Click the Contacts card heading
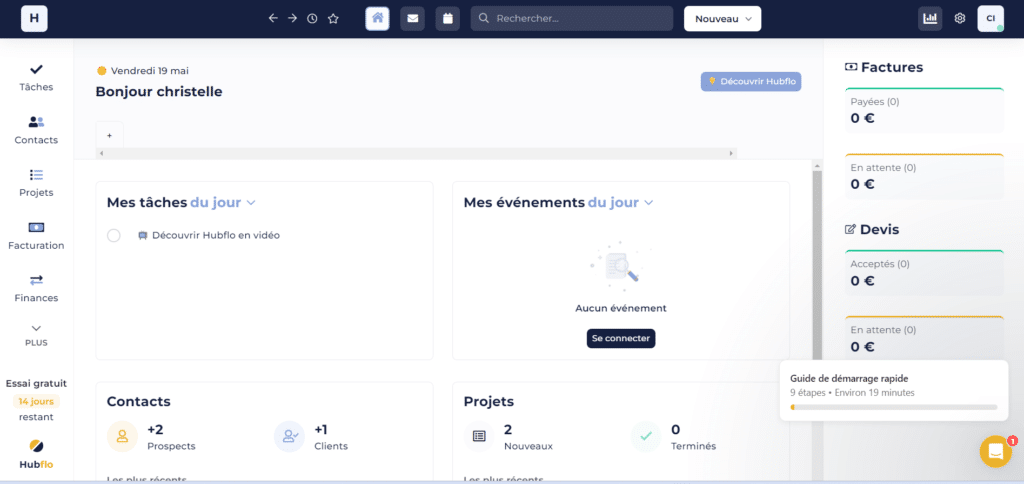Viewport: 1024px width, 484px height. click(x=138, y=401)
